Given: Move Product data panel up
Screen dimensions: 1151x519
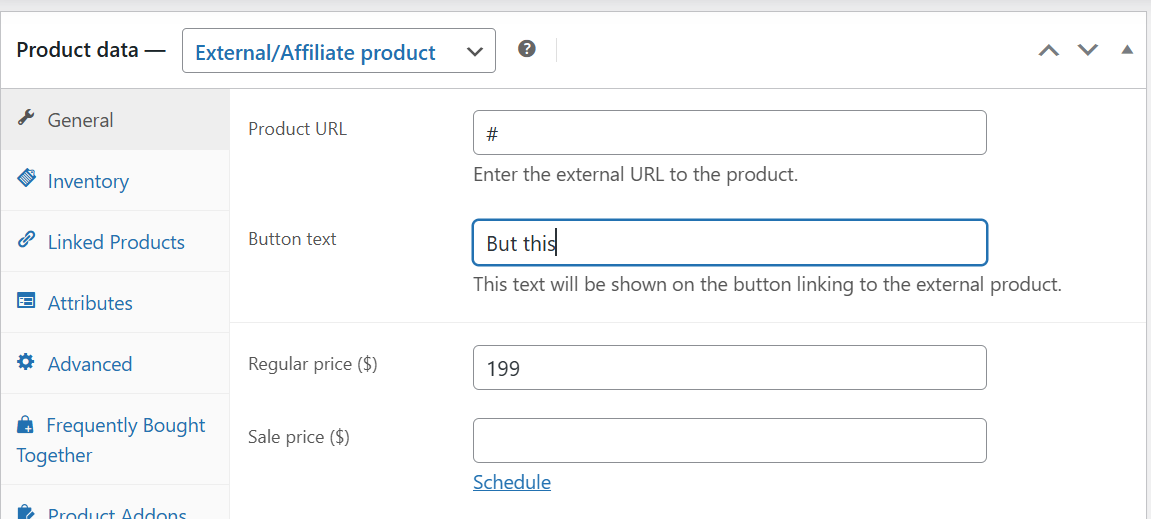Looking at the screenshot, I should click(x=1049, y=51).
